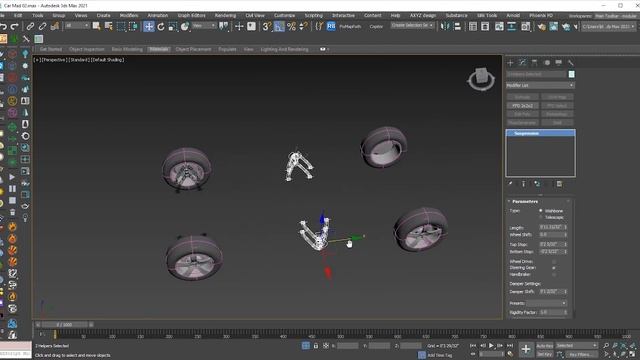Open the Hierarchy tab in command panel
This screenshot has height=360, width=640.
pos(534,62)
